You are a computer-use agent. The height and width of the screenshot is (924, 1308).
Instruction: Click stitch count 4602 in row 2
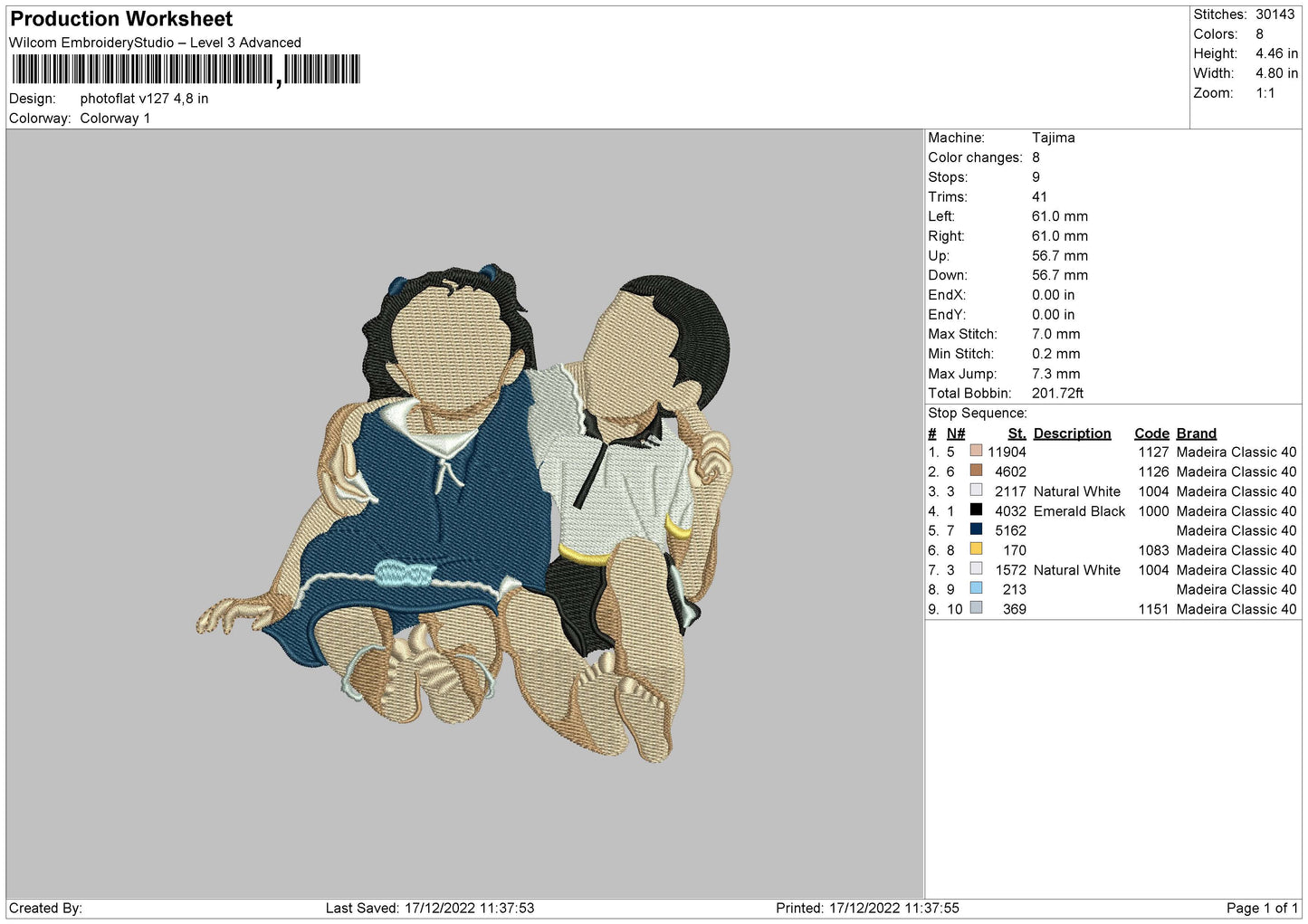[1010, 472]
